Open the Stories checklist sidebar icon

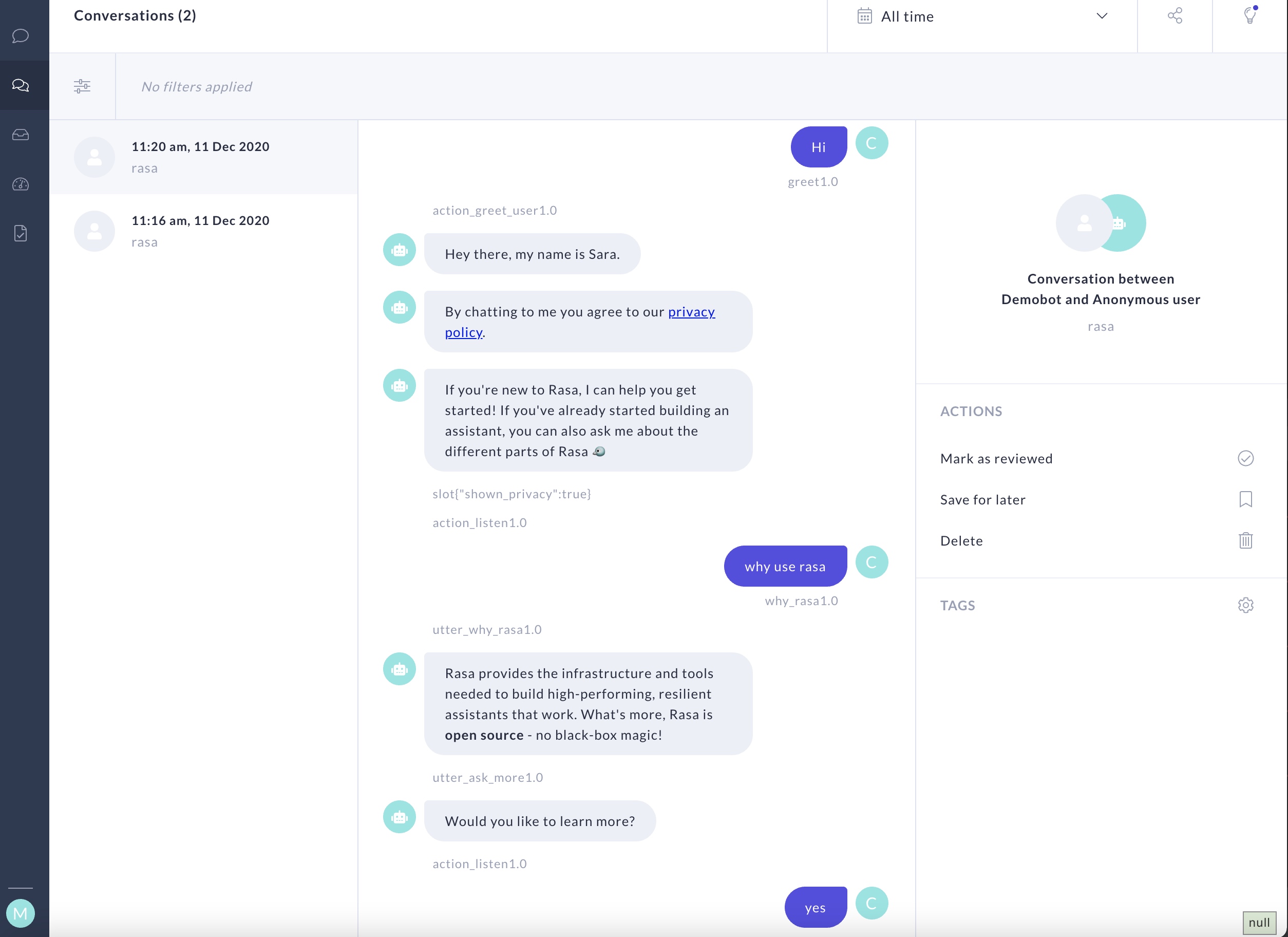click(x=21, y=233)
